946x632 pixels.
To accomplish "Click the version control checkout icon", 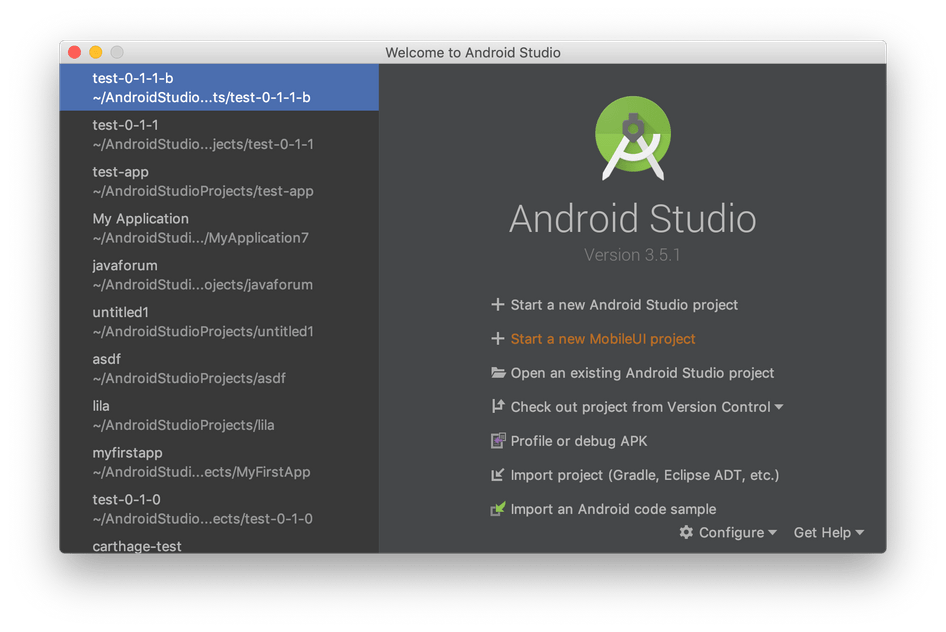I will pyautogui.click(x=498, y=406).
